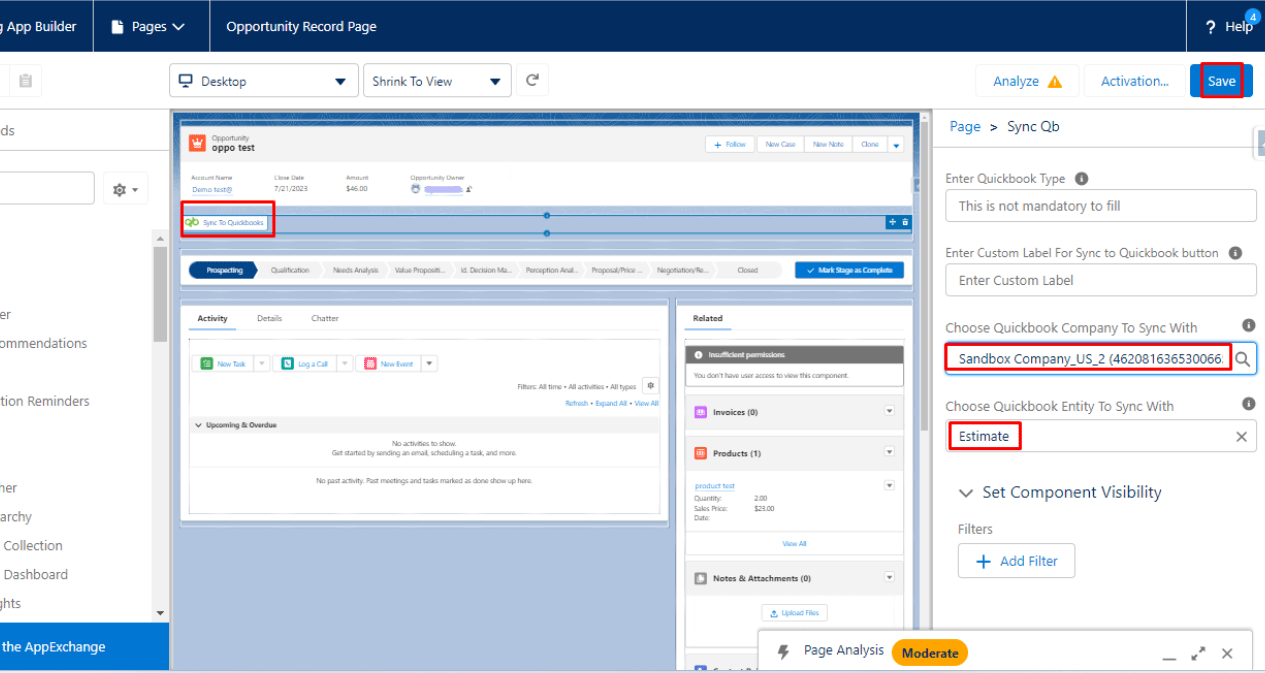Image resolution: width=1265 pixels, height=673 pixels.
Task: Click the paste clipboard icon in toolbar
Action: [25, 81]
